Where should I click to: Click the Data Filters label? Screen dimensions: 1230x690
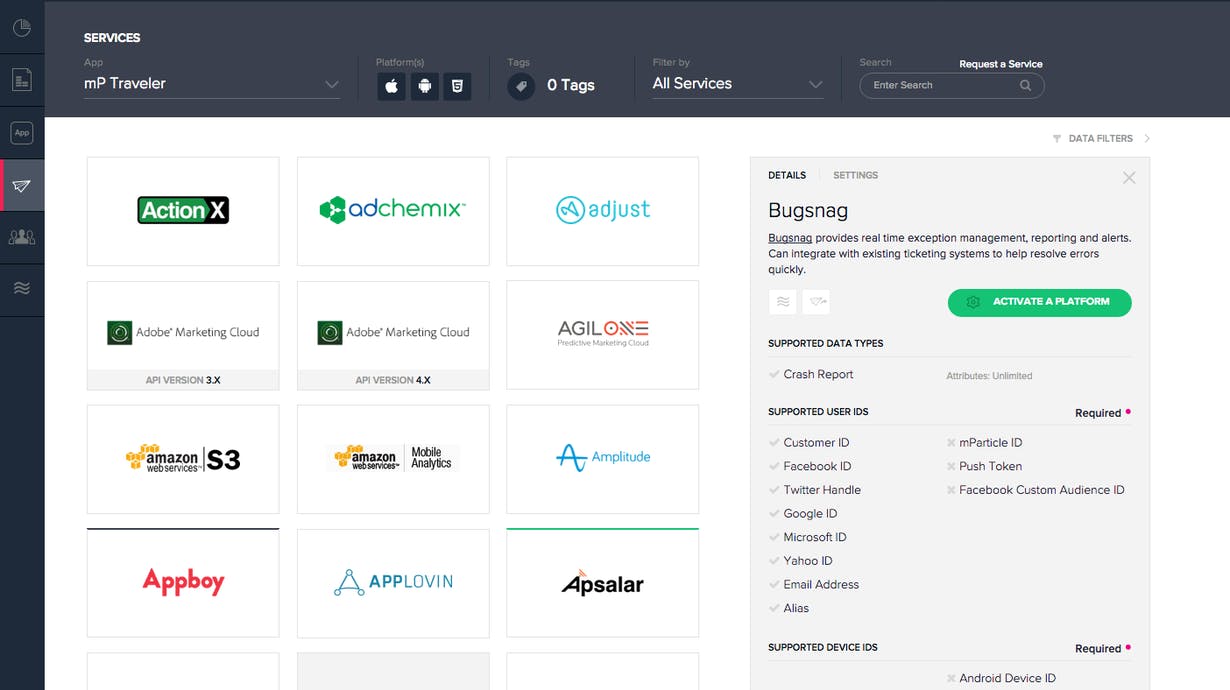coord(1101,139)
